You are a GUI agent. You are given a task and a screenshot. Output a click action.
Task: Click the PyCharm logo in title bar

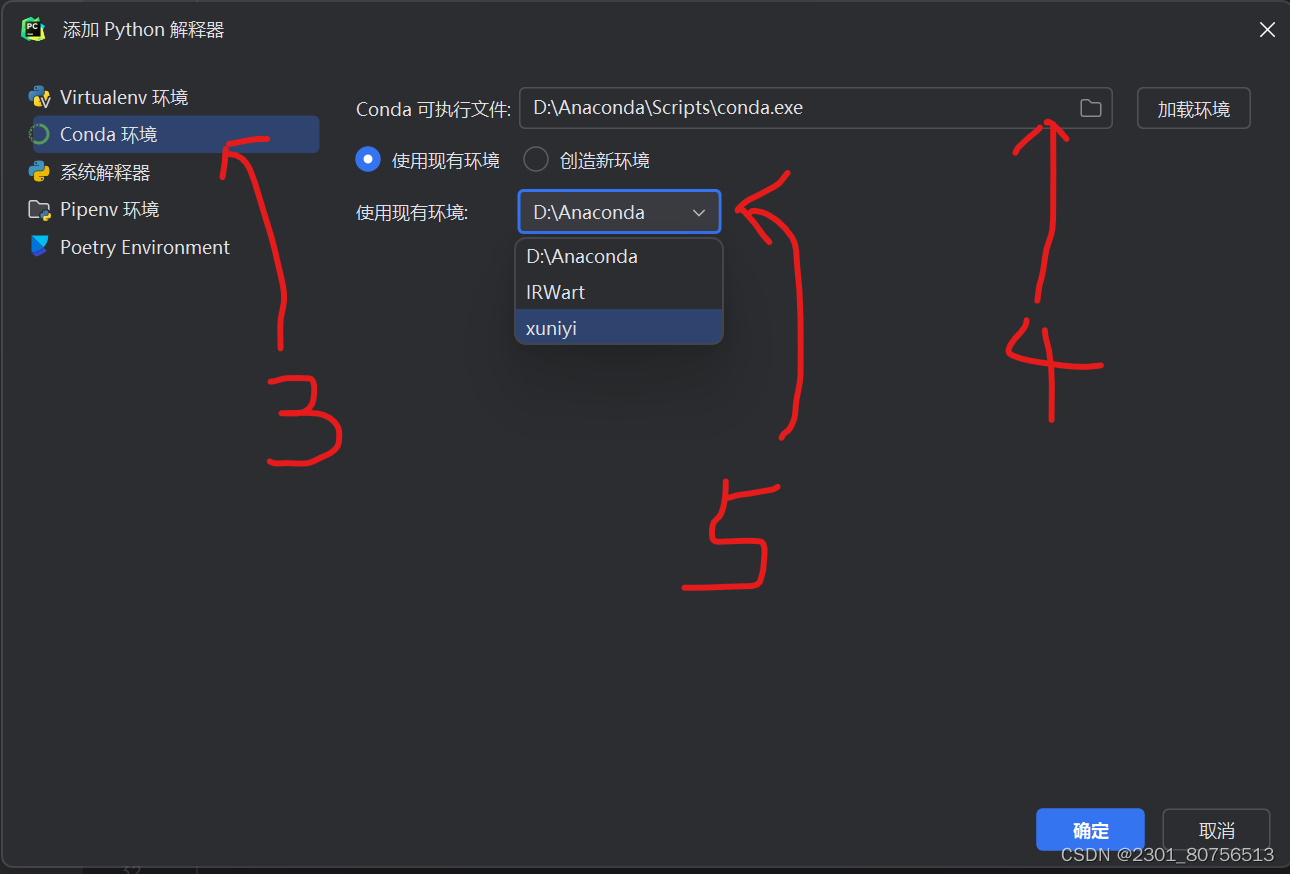pos(35,29)
